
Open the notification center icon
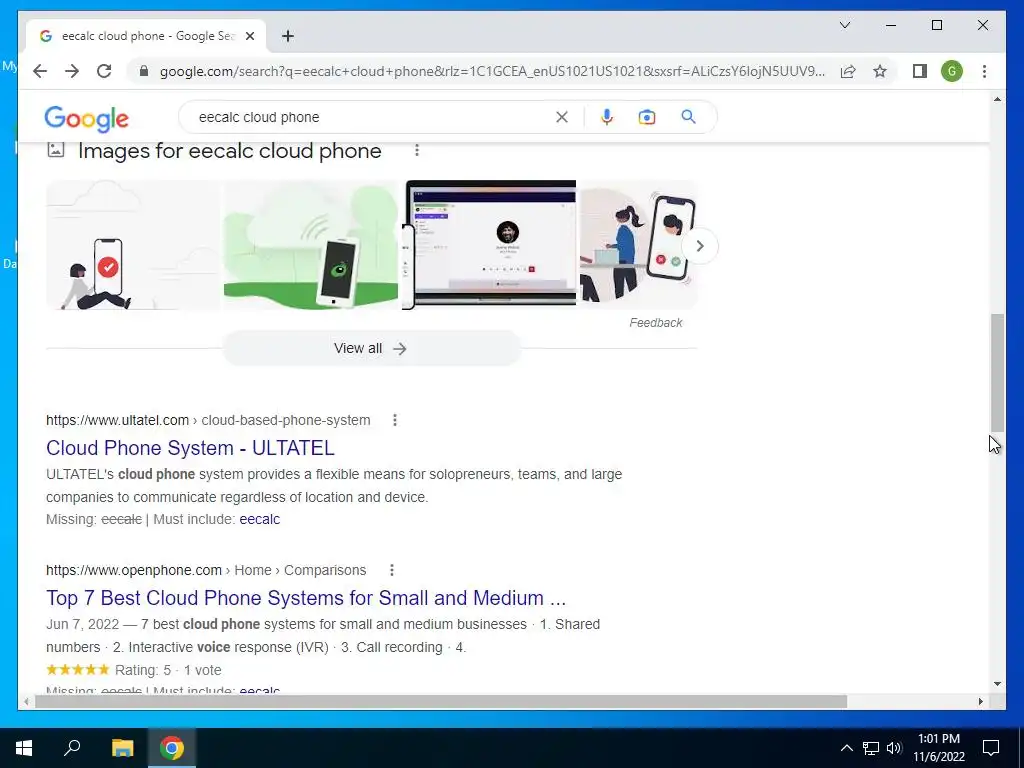coord(991,748)
